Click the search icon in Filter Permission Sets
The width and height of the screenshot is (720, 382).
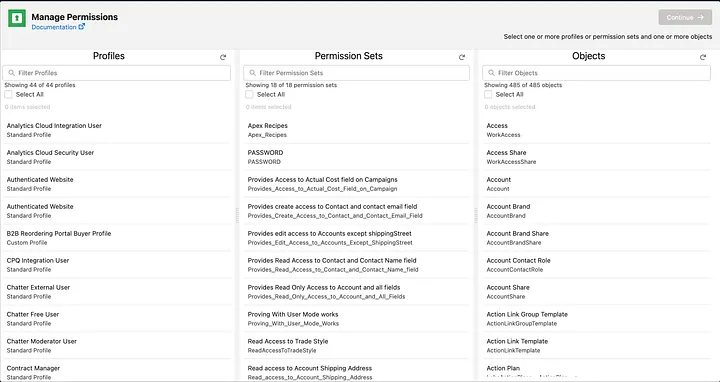[252, 73]
